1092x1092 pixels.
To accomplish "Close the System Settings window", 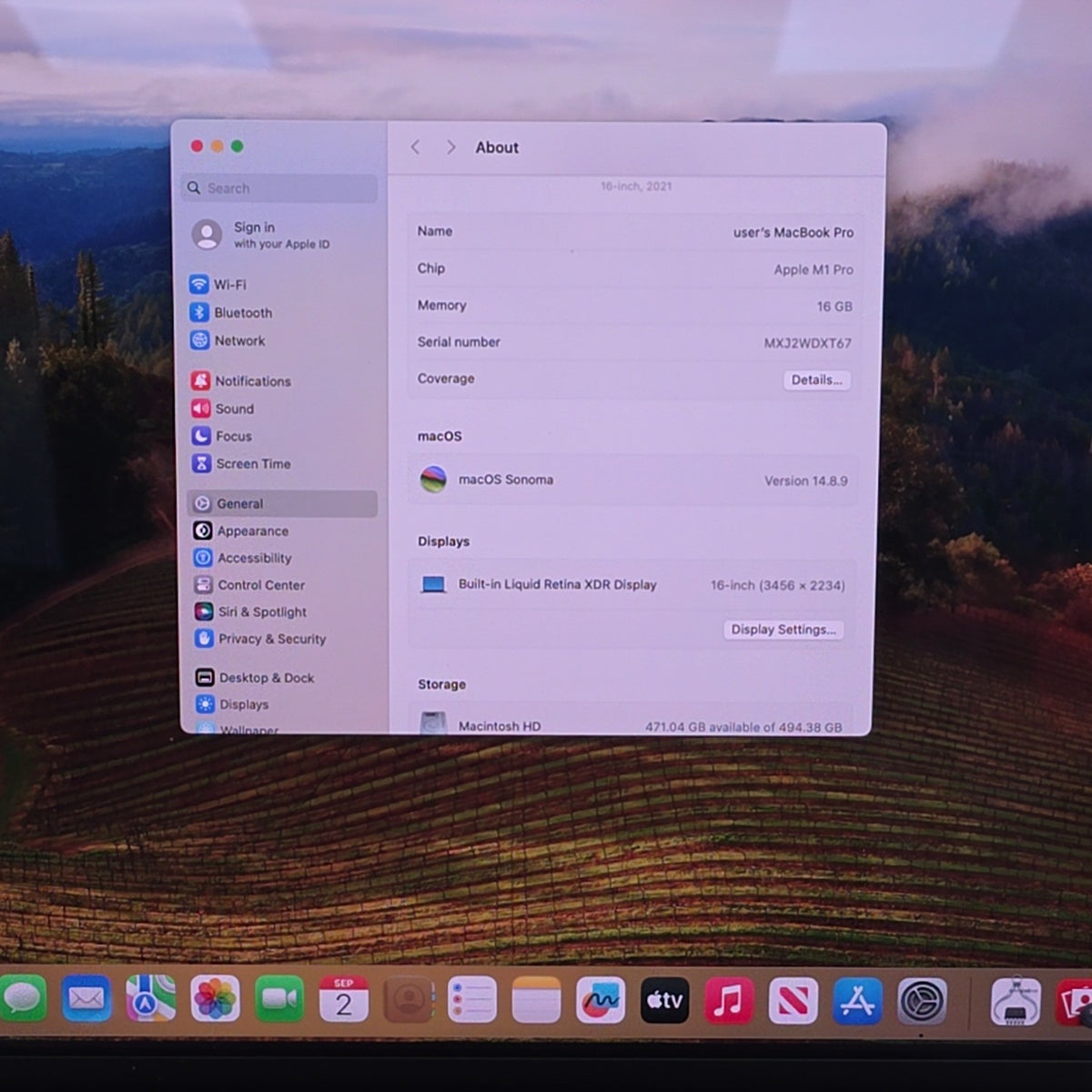I will (x=197, y=147).
